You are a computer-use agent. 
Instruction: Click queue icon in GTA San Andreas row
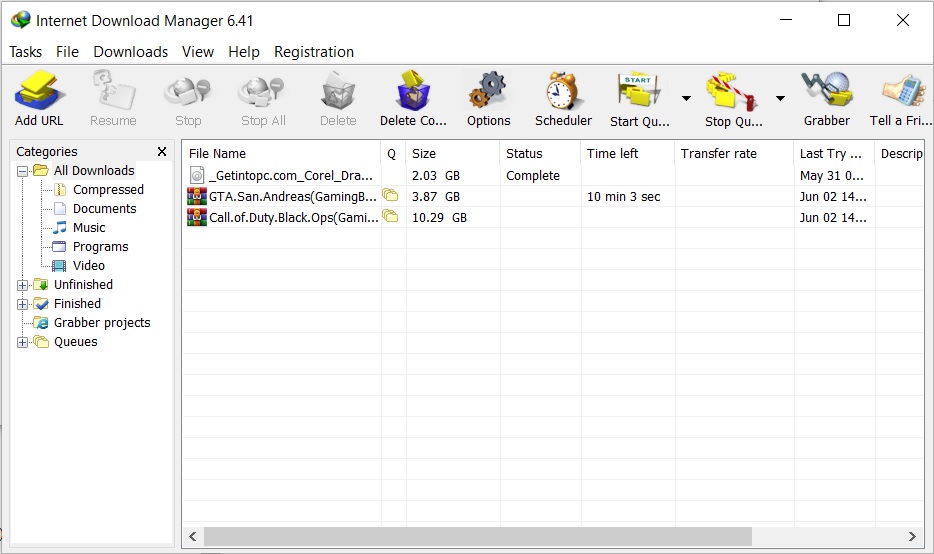[390, 195]
